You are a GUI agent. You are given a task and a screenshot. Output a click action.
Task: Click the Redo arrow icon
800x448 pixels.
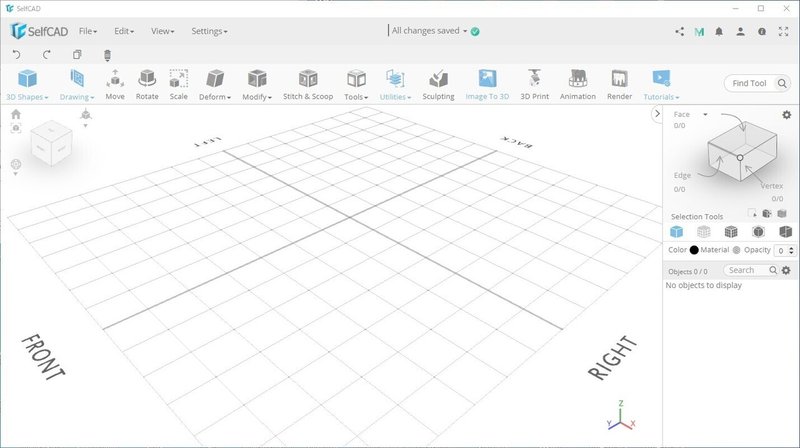(x=46, y=54)
